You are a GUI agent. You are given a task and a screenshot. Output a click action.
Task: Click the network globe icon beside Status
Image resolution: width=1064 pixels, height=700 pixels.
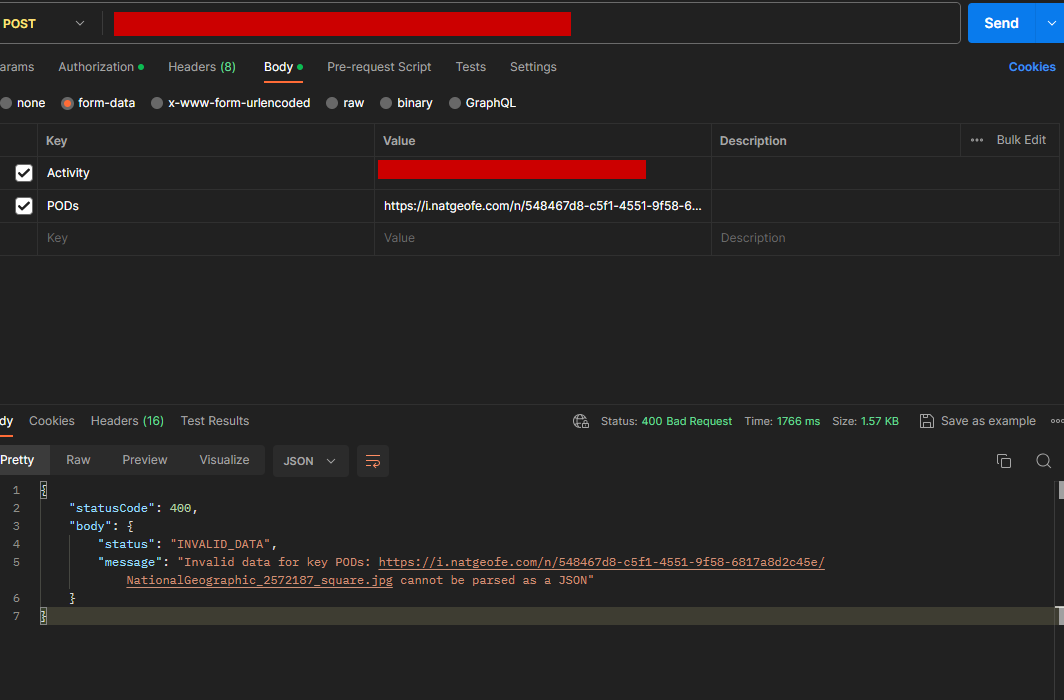[581, 421]
